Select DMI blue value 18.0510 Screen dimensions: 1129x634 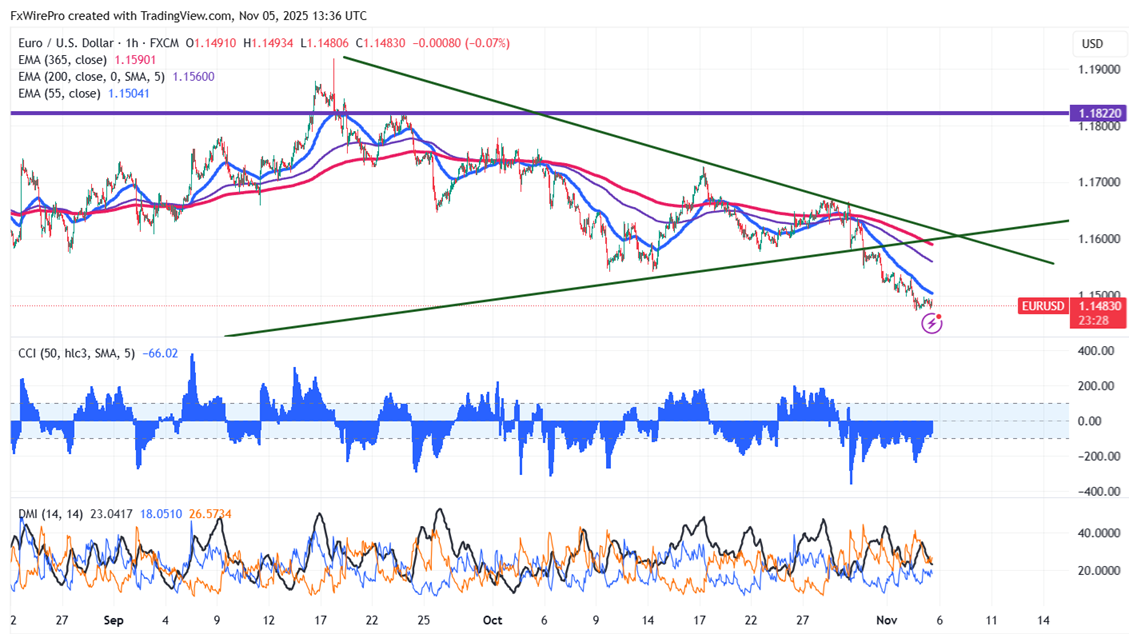(161, 514)
